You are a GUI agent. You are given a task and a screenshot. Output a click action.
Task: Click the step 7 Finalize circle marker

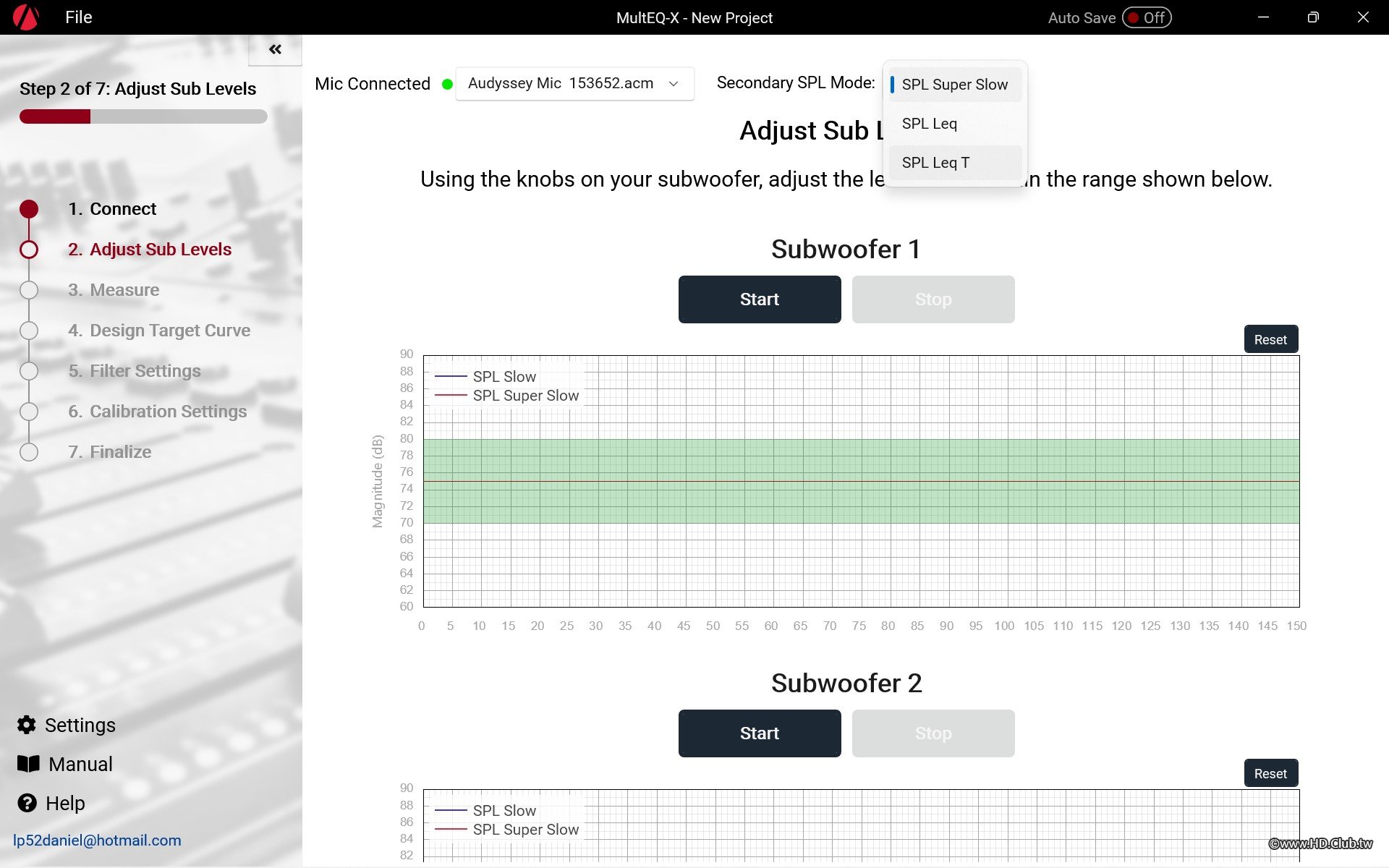tap(29, 452)
